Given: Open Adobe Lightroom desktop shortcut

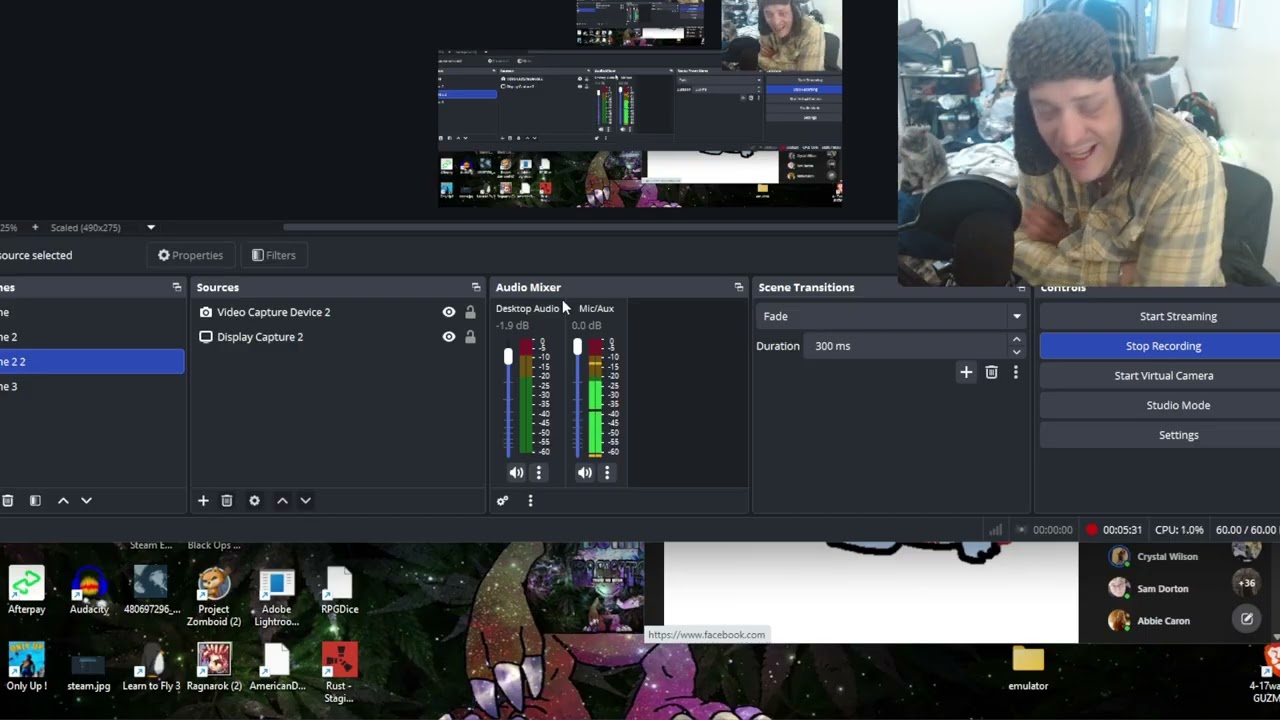Looking at the screenshot, I should (x=277, y=597).
